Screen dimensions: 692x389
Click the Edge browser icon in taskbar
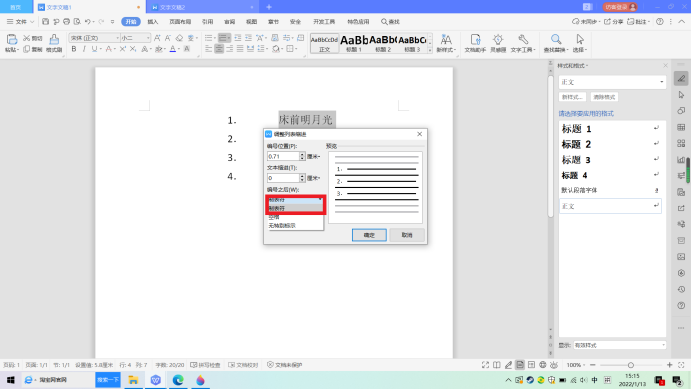click(x=178, y=380)
